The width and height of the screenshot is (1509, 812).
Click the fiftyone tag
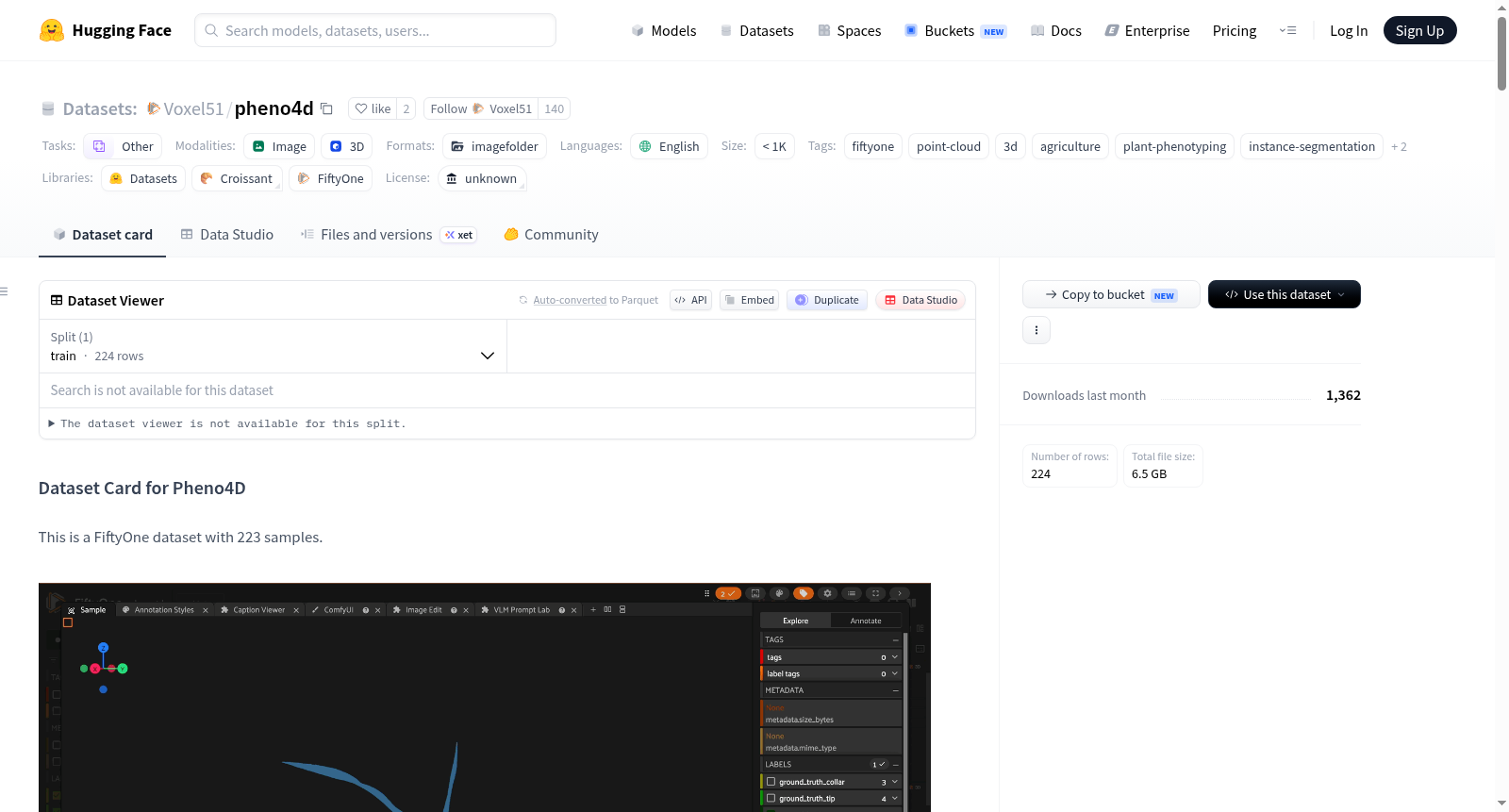pyautogui.click(x=873, y=146)
